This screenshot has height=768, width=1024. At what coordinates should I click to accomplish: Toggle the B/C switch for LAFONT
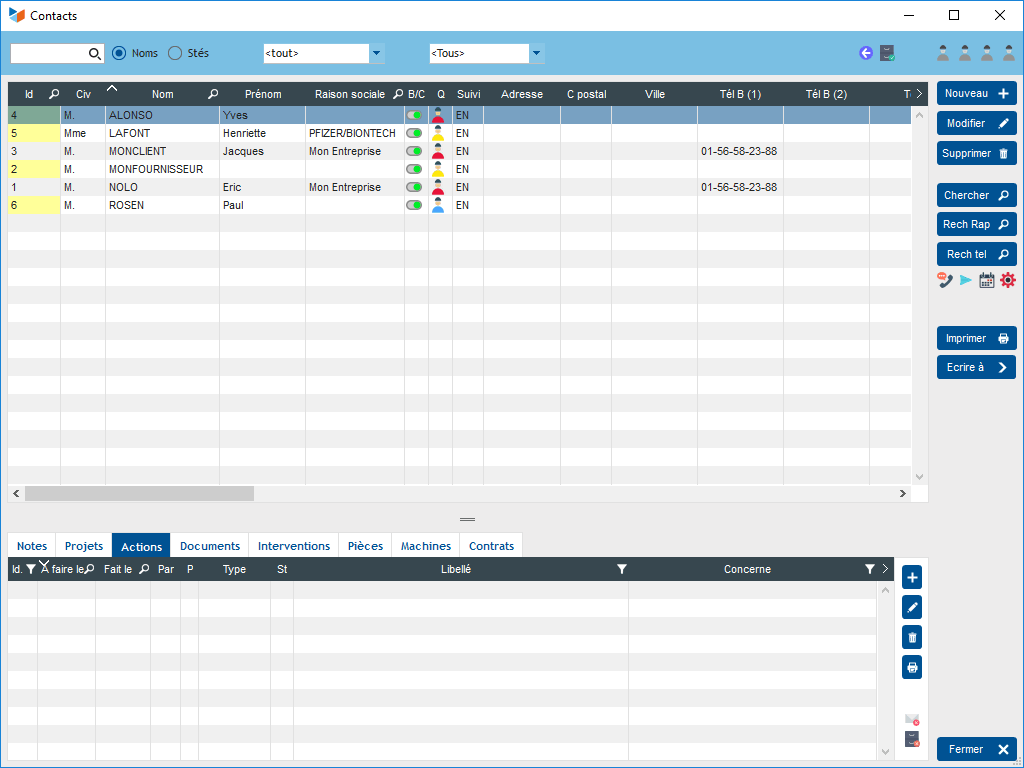(x=414, y=133)
